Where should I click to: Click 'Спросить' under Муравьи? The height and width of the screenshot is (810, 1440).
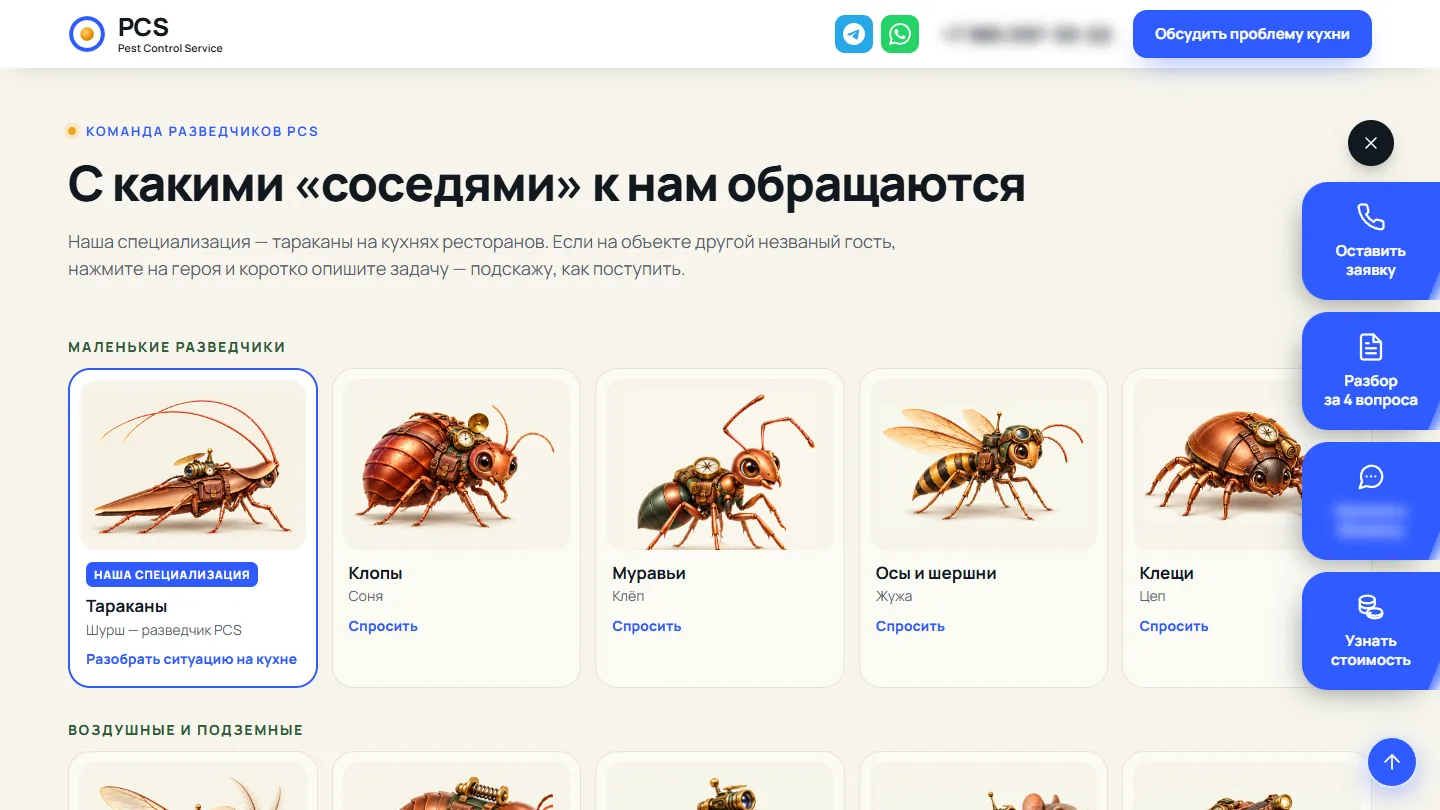click(647, 626)
